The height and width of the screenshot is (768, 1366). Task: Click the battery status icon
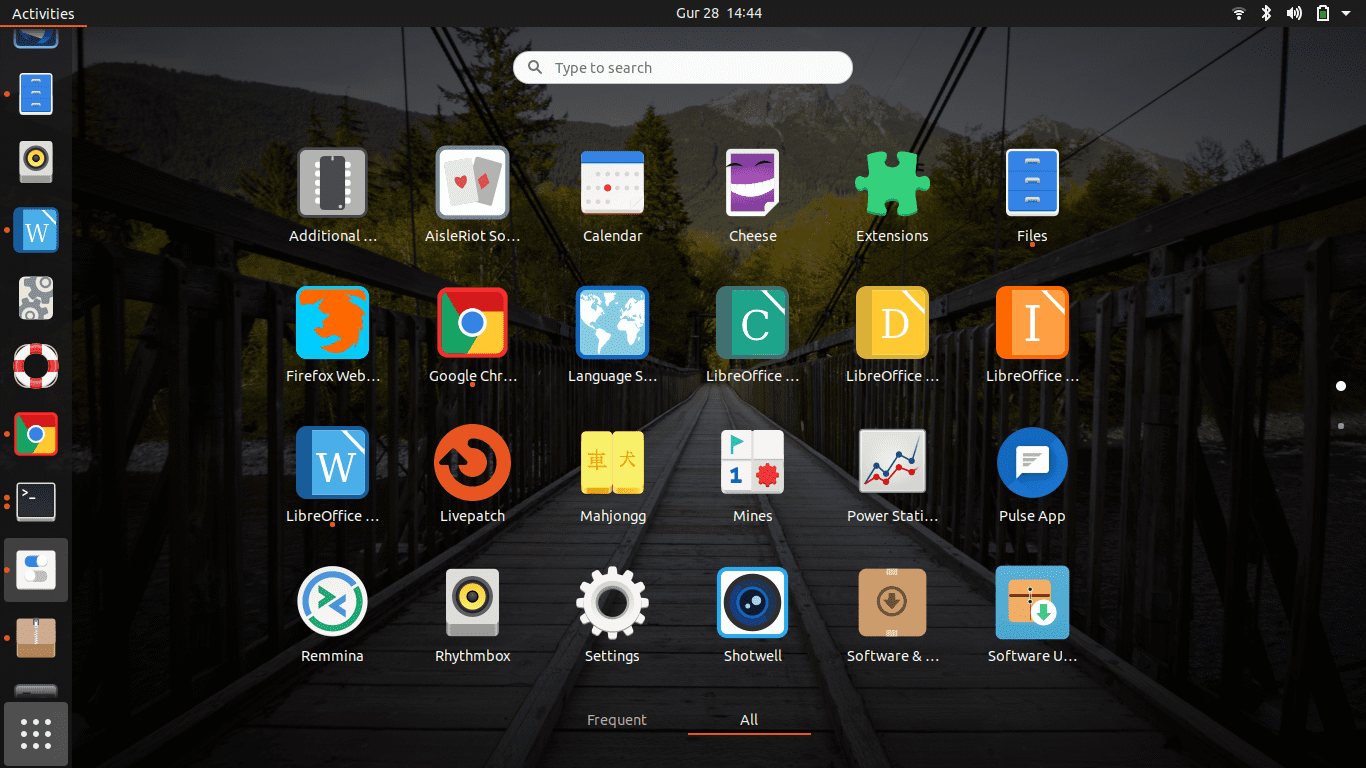(x=1323, y=13)
